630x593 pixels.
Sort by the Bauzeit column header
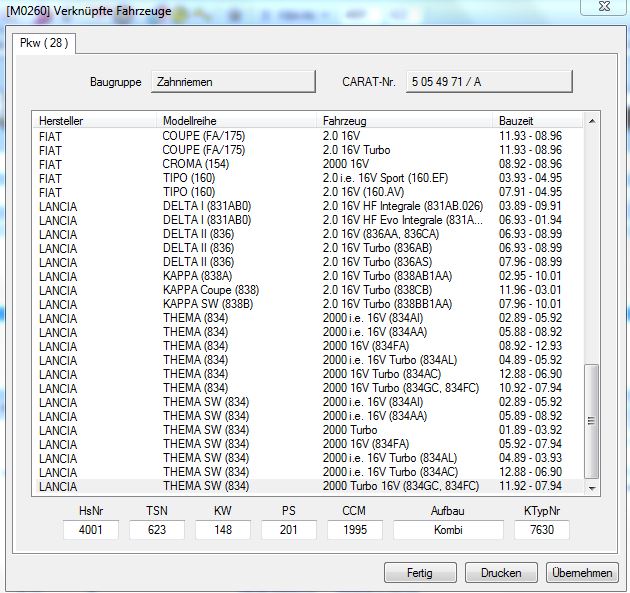(x=538, y=121)
